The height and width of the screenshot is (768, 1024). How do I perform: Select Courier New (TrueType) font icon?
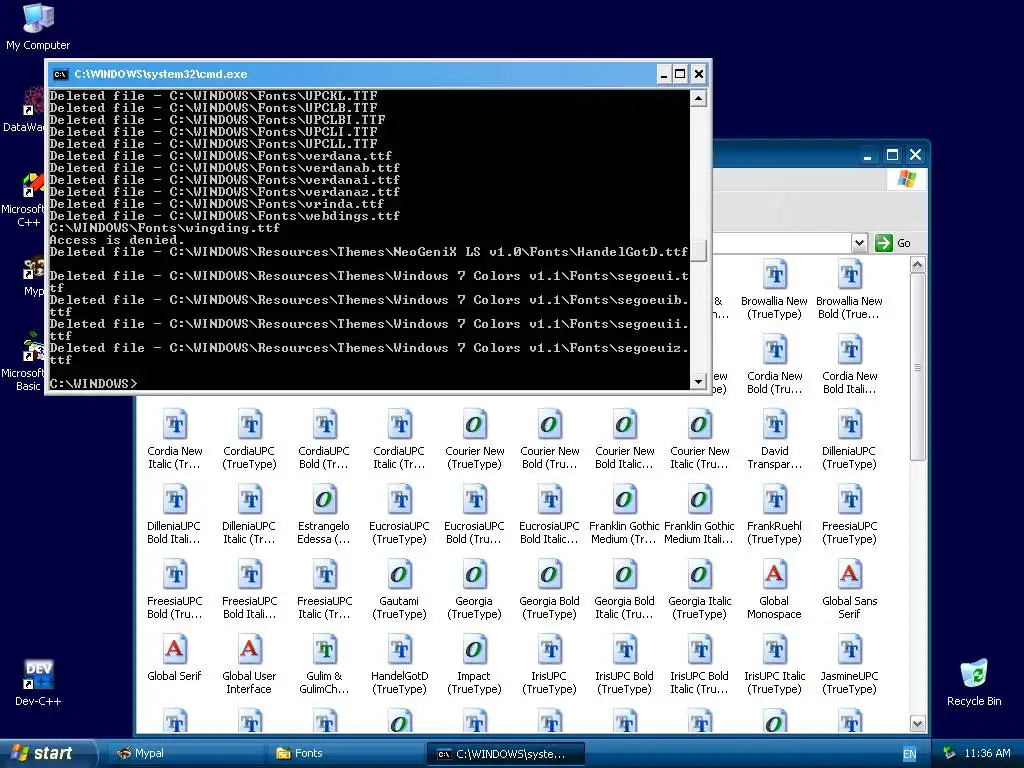[x=475, y=439]
